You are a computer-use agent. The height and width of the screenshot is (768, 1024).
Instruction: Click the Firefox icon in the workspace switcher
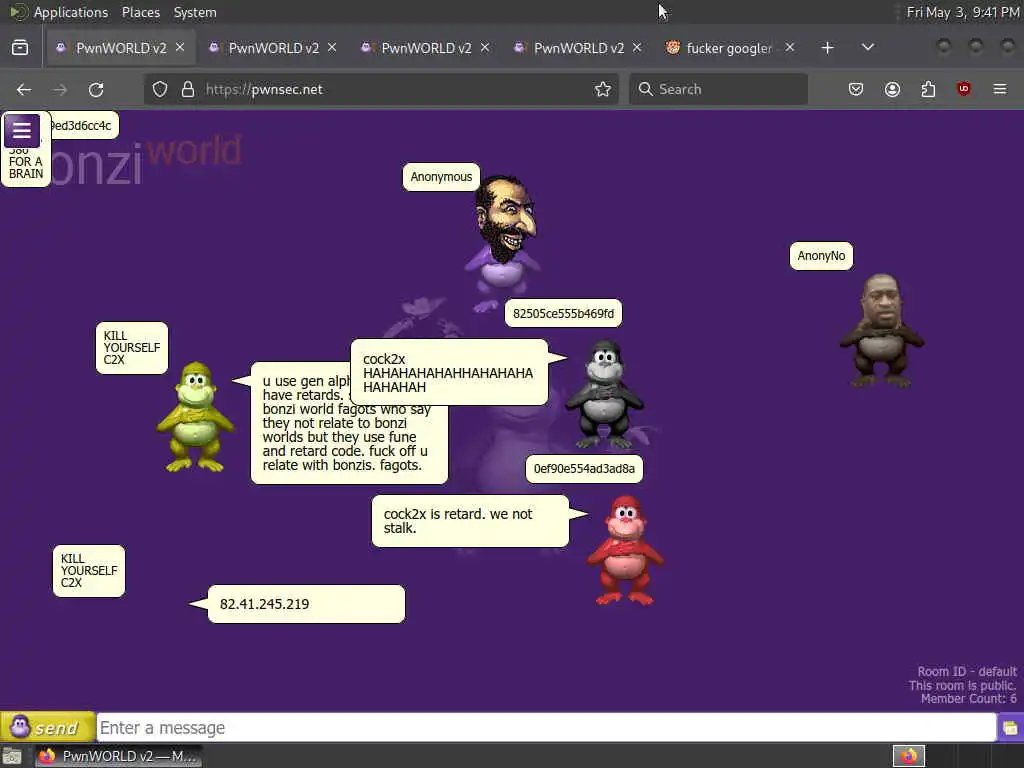tap(909, 756)
